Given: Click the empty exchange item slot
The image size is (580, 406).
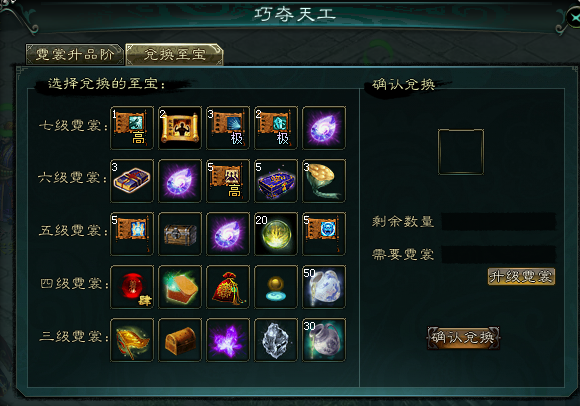Looking at the screenshot, I should tap(461, 152).
